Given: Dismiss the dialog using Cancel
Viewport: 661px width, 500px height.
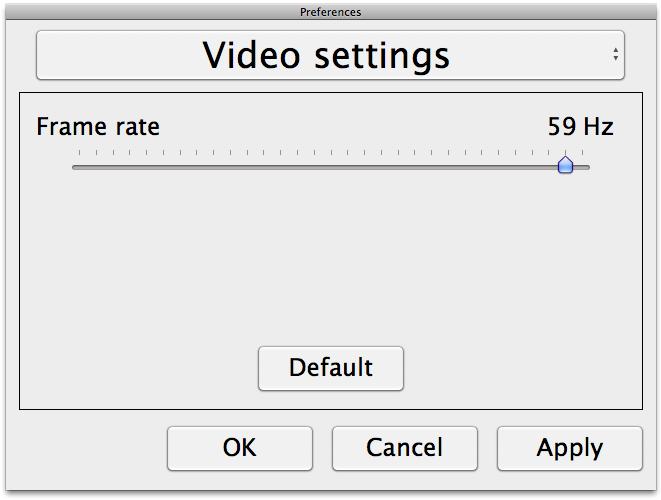Looking at the screenshot, I should click(405, 448).
